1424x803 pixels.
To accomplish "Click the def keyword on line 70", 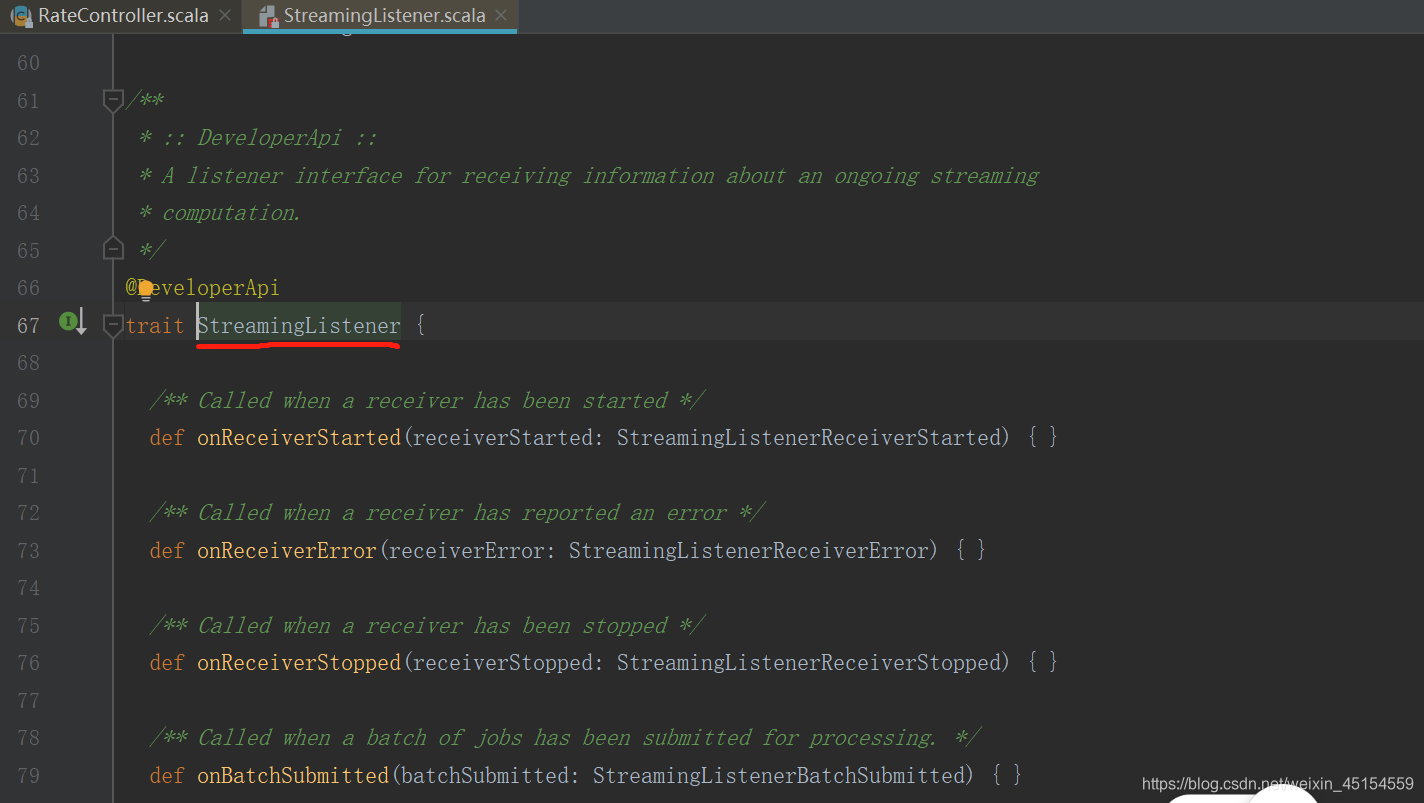I will click(x=167, y=437).
